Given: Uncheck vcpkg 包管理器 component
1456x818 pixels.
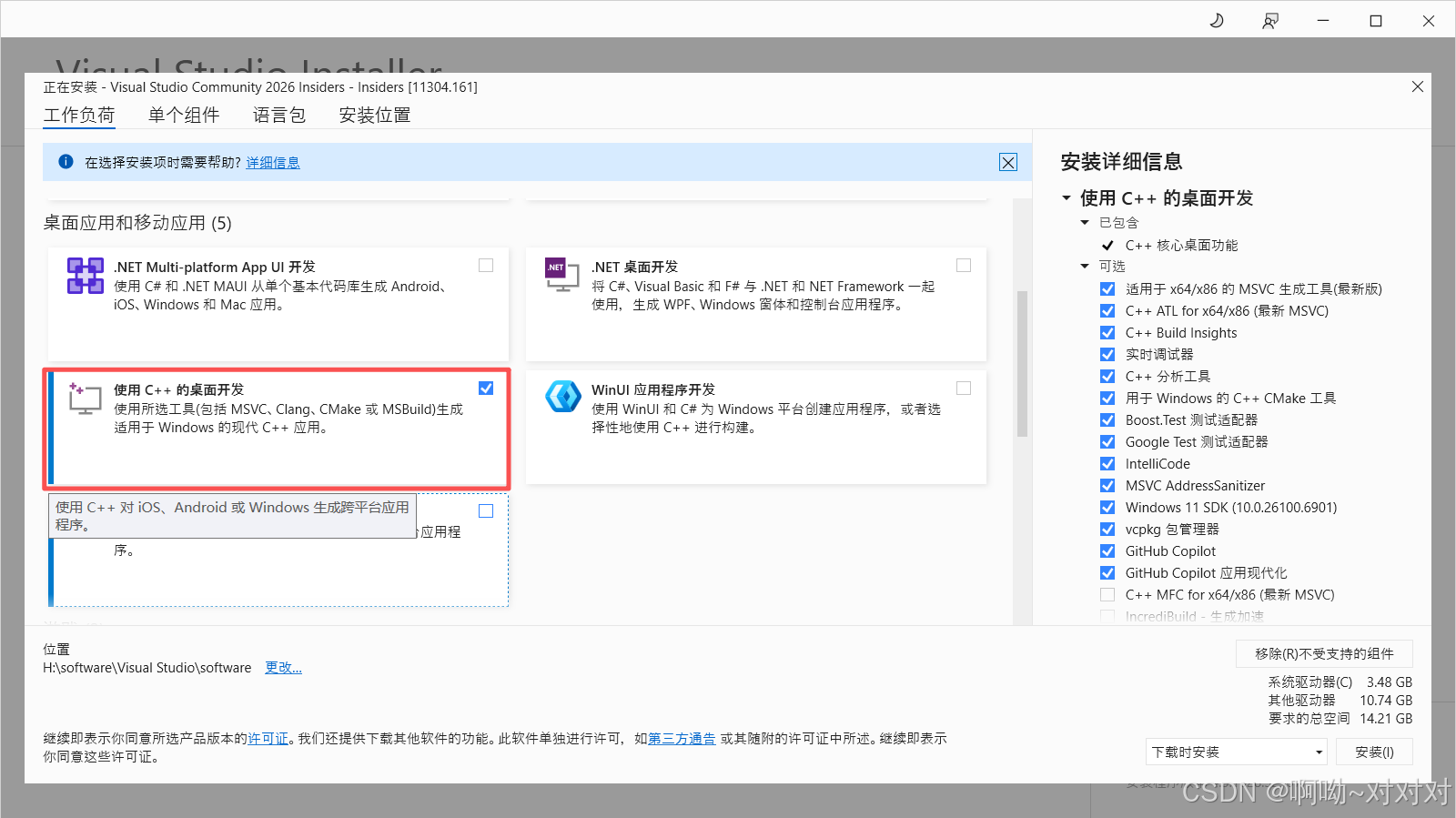Looking at the screenshot, I should tap(1107, 530).
